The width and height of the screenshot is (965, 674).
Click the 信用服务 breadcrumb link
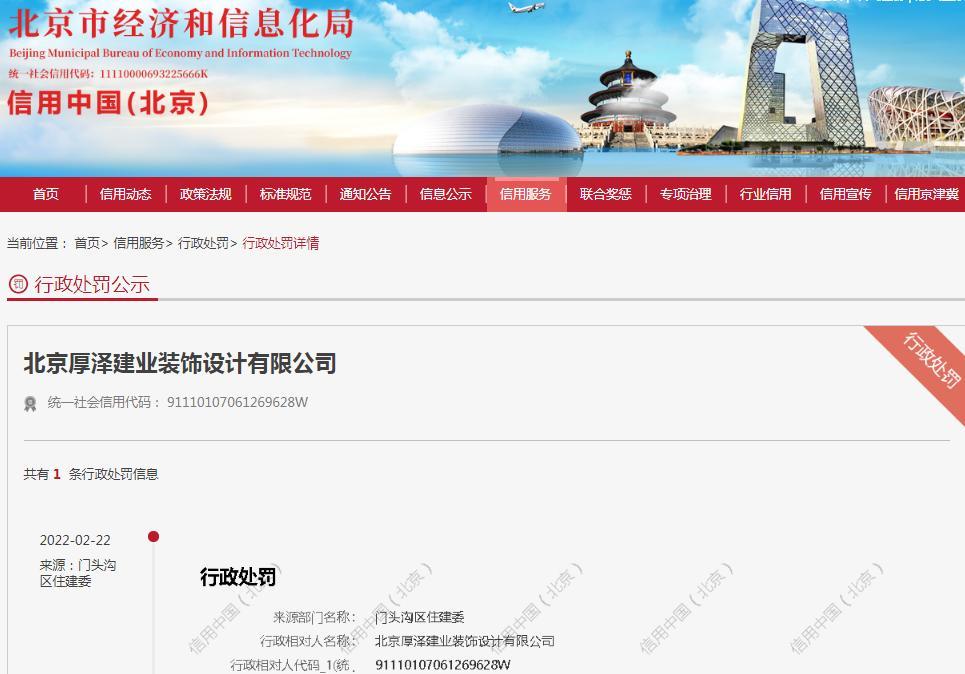tap(138, 243)
